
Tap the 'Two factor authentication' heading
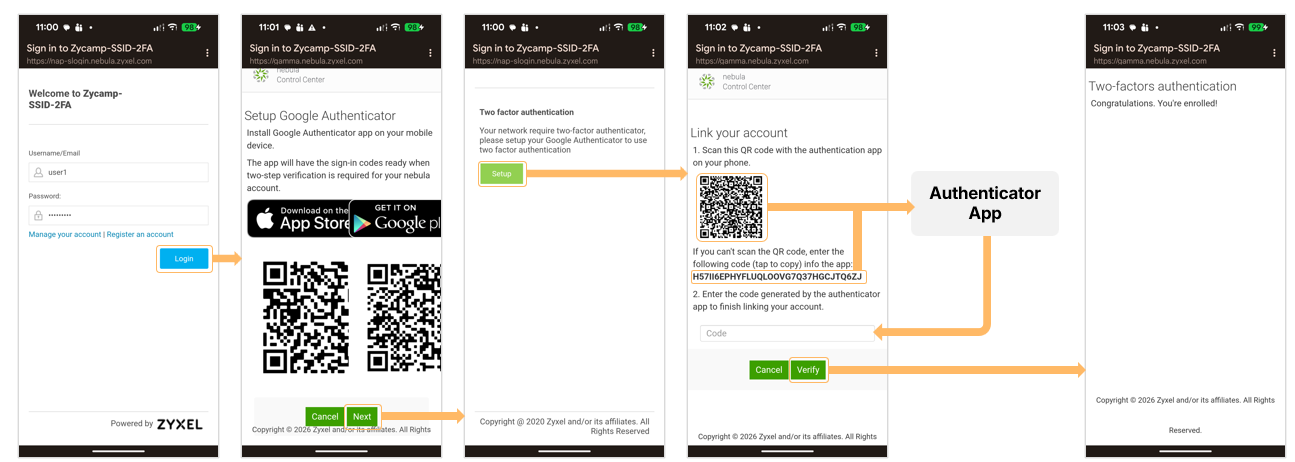click(x=527, y=112)
